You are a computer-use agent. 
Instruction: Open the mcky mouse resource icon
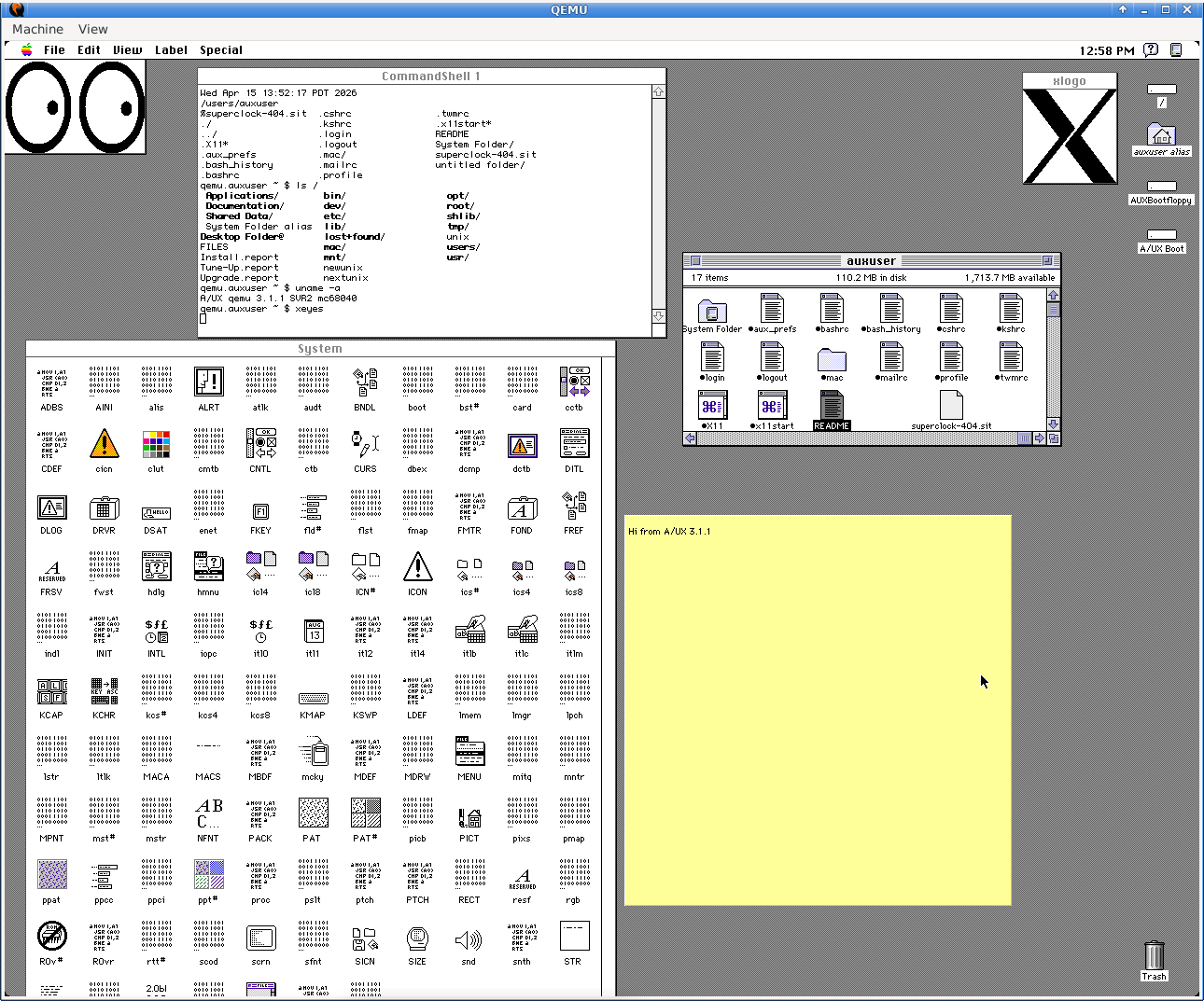(x=313, y=751)
